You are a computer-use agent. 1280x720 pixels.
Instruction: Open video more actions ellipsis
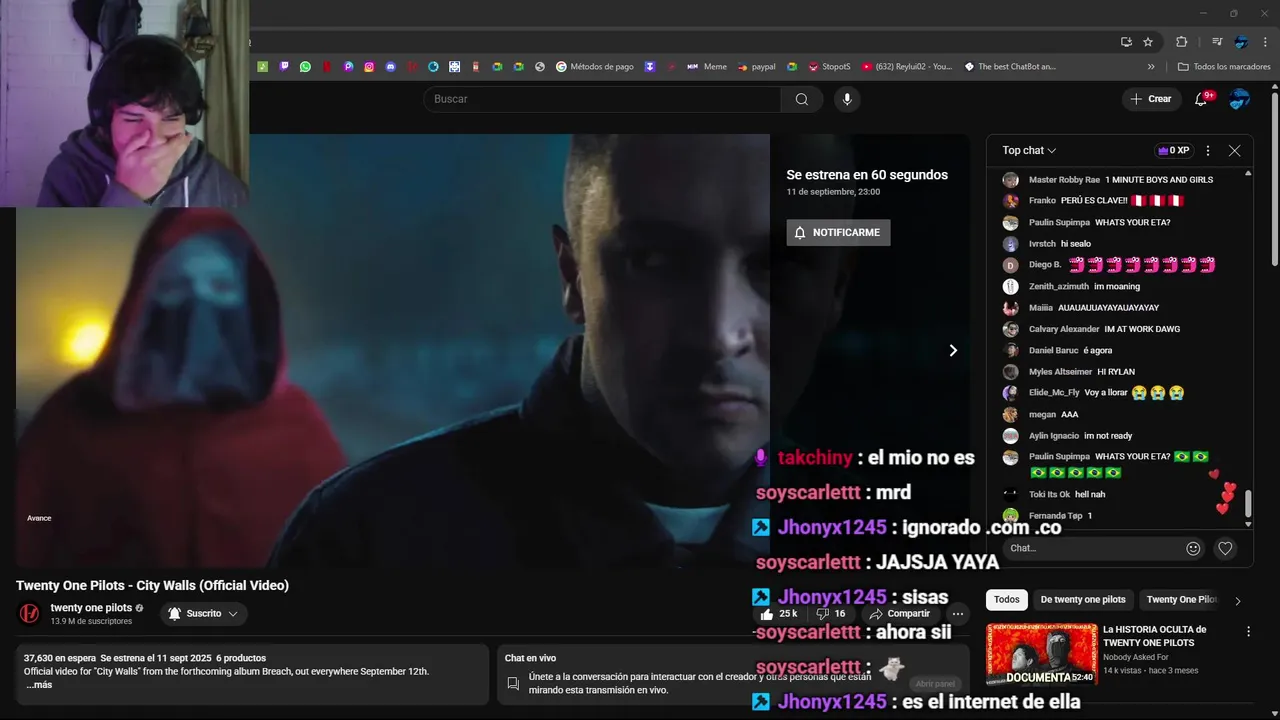[957, 613]
